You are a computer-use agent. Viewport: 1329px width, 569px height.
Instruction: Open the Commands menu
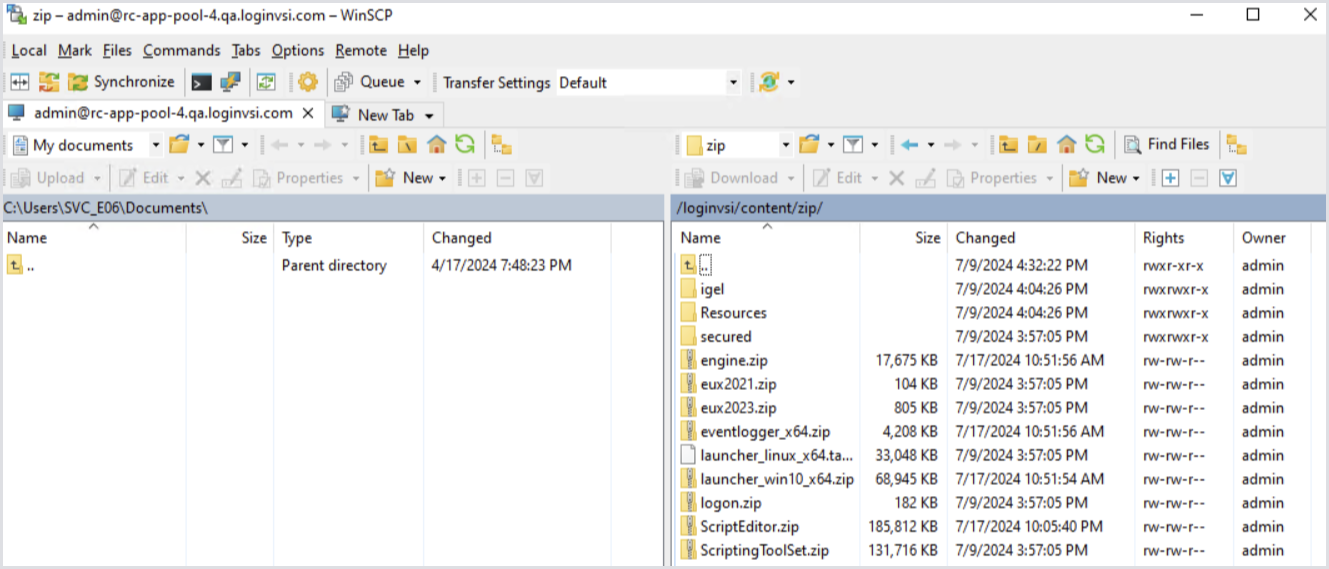tap(181, 50)
